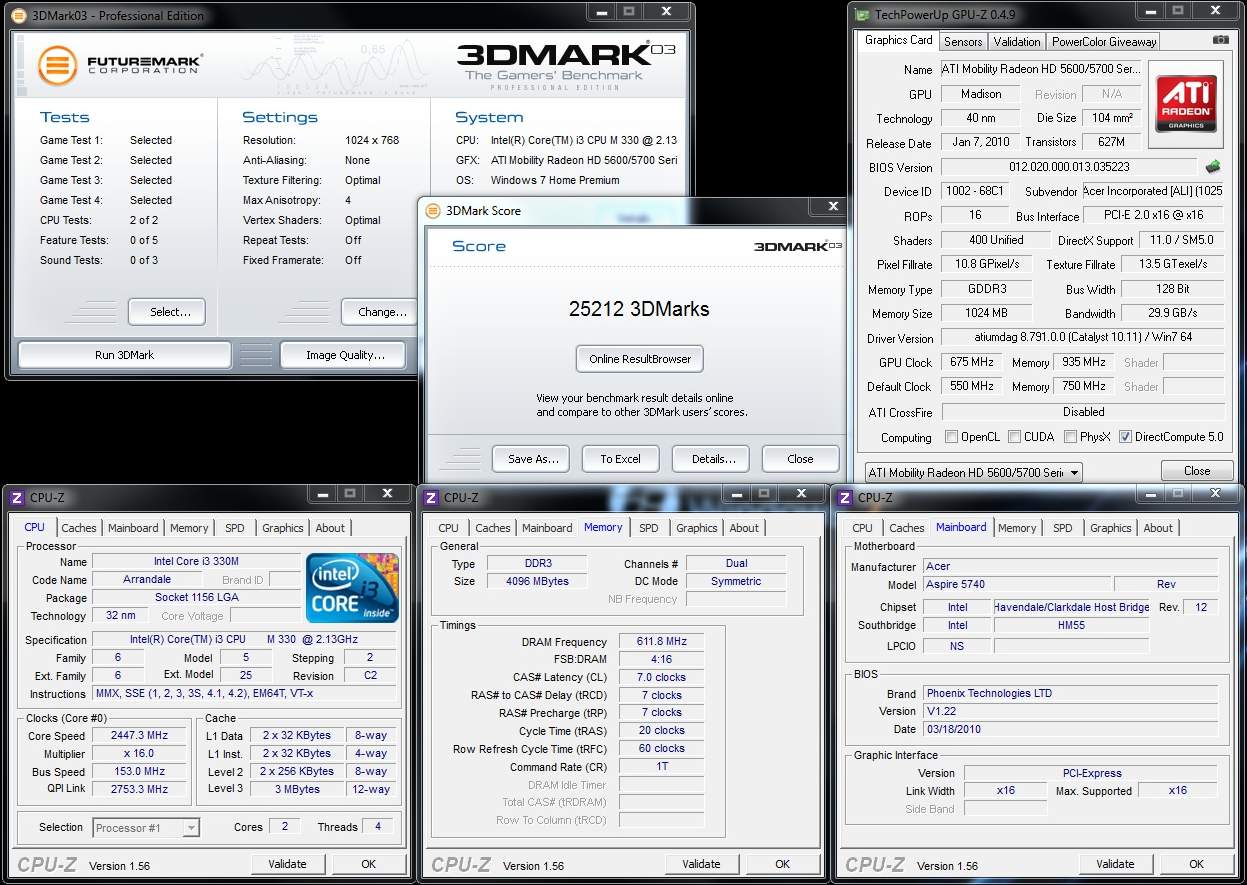The image size is (1247, 885).
Task: Click the BIOS save chip icon in GPU-Z
Action: coord(1213,167)
